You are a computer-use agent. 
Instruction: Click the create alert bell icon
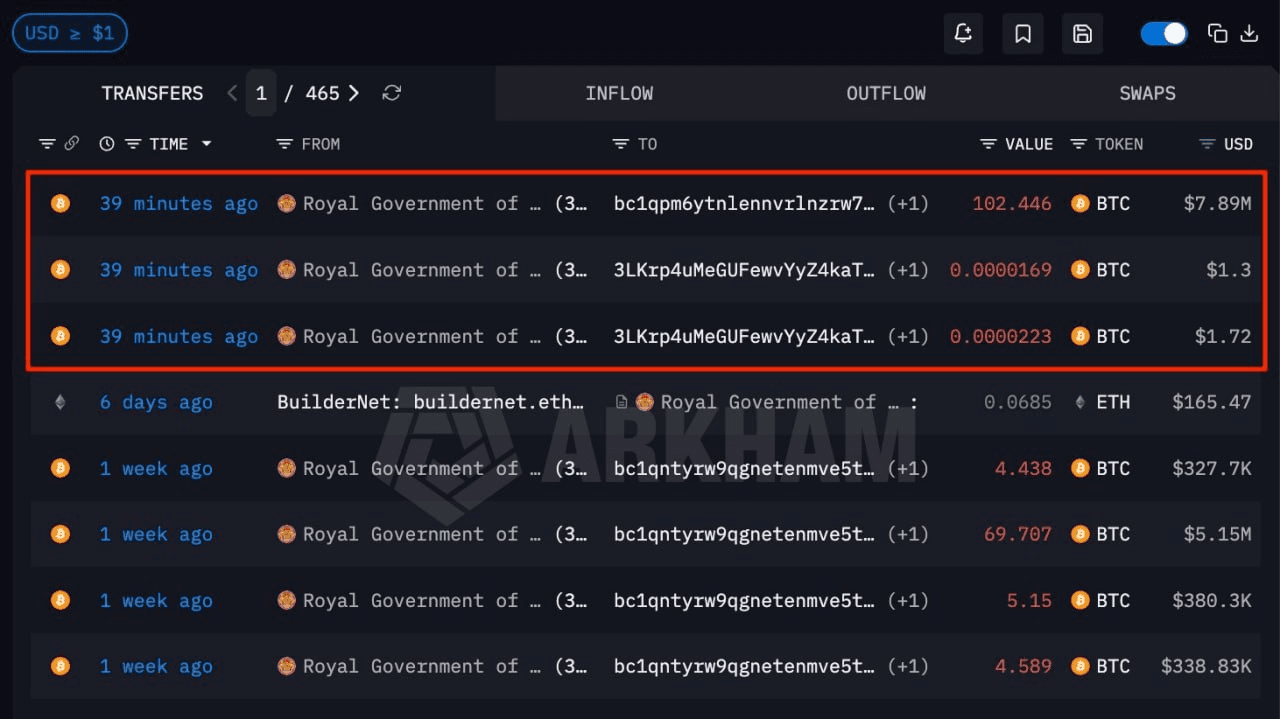coord(963,34)
